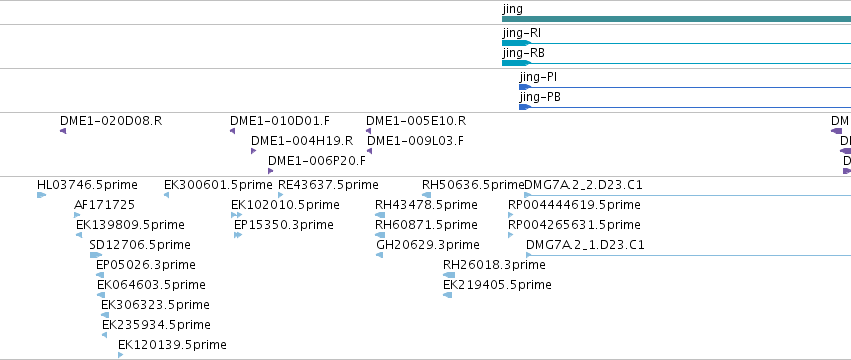This screenshot has height=360, width=851.
Task: Click the RH50636.5prime EST glyph
Action: tap(427, 195)
